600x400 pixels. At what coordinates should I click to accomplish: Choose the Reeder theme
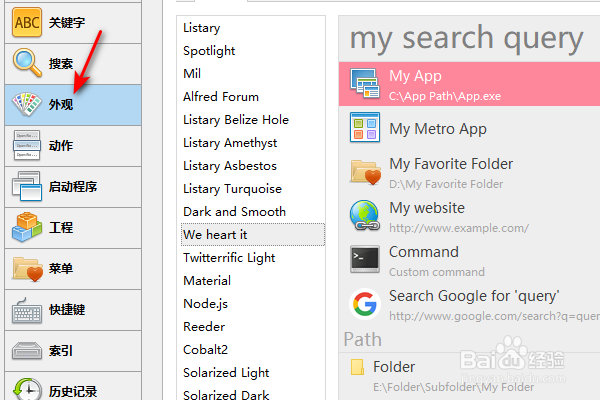pos(253,327)
